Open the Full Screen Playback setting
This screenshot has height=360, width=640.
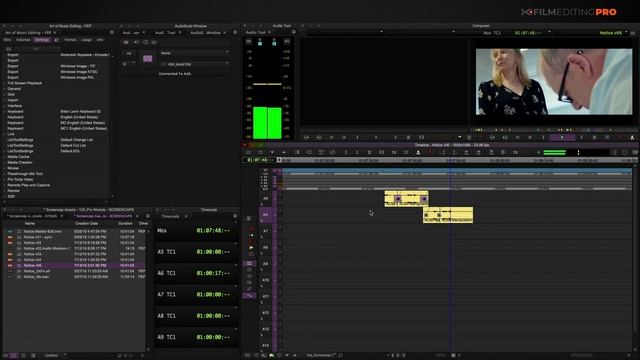[25, 83]
